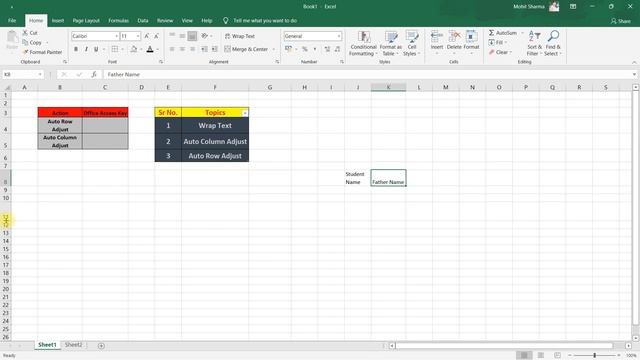The width and height of the screenshot is (640, 360).
Task: Decrease font size with the smaller A
Action: (x=156, y=36)
